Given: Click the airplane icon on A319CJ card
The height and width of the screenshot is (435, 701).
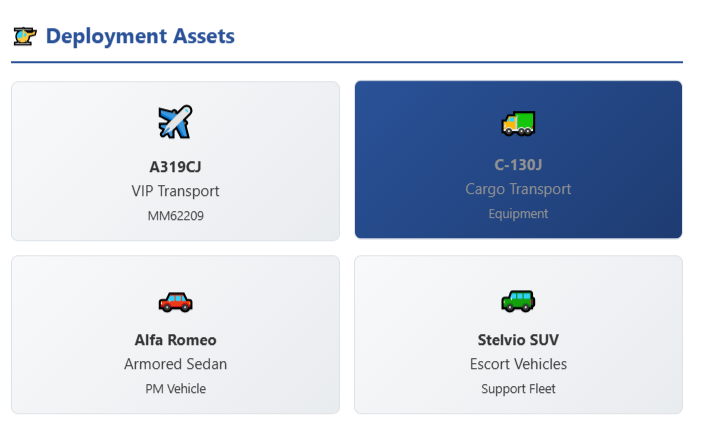Looking at the screenshot, I should pos(175,122).
